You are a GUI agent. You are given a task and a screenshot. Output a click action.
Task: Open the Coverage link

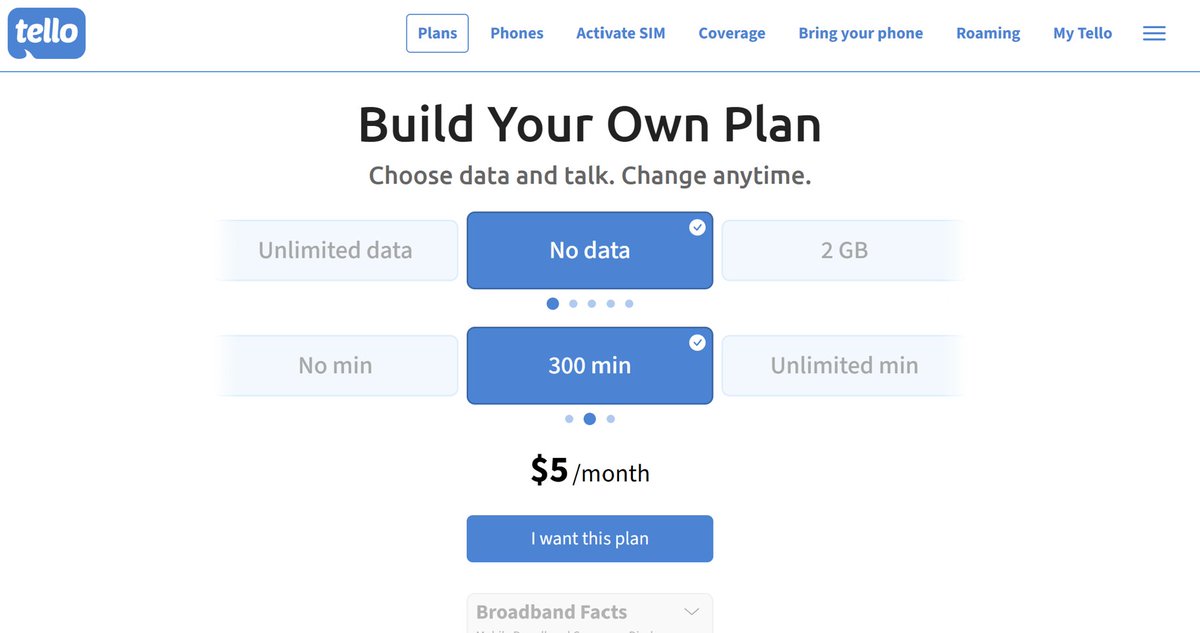click(x=732, y=33)
